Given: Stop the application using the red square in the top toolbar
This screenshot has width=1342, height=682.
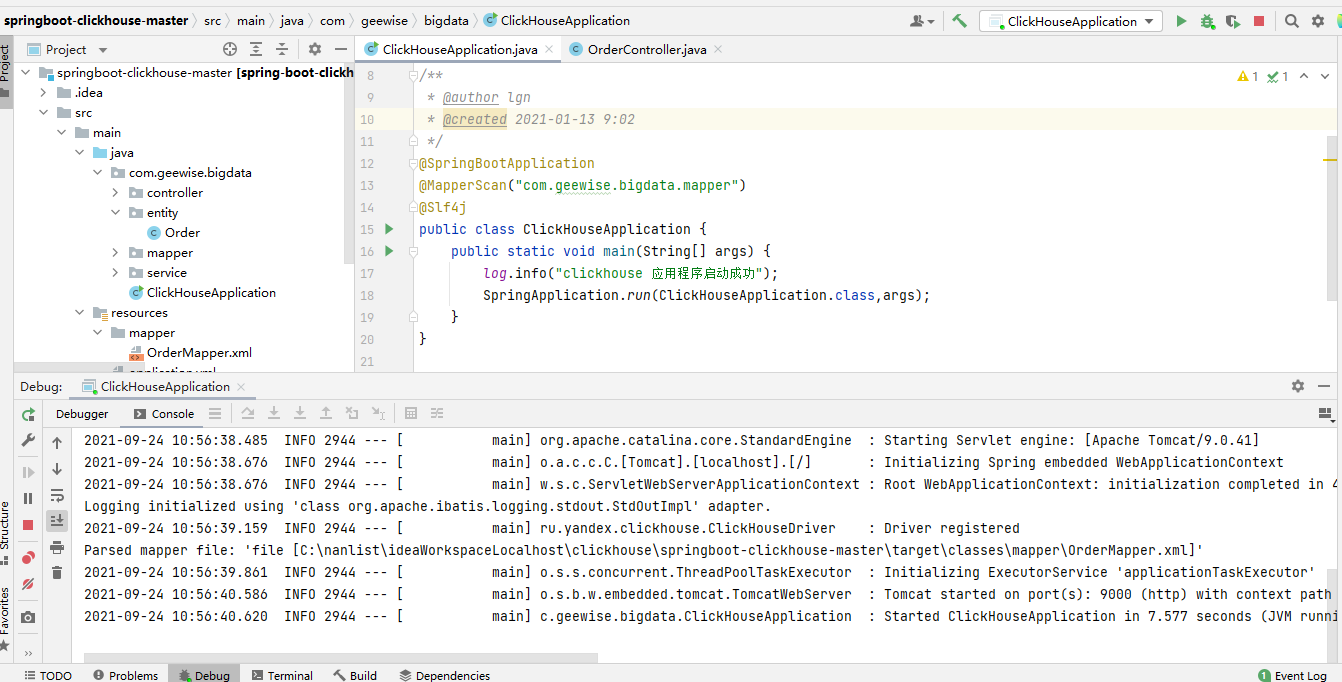Looking at the screenshot, I should point(1259,21).
